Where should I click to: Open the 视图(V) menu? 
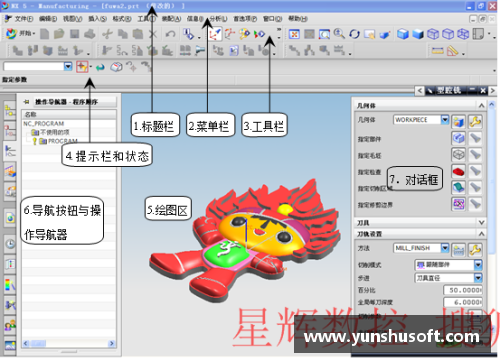click(x=72, y=19)
